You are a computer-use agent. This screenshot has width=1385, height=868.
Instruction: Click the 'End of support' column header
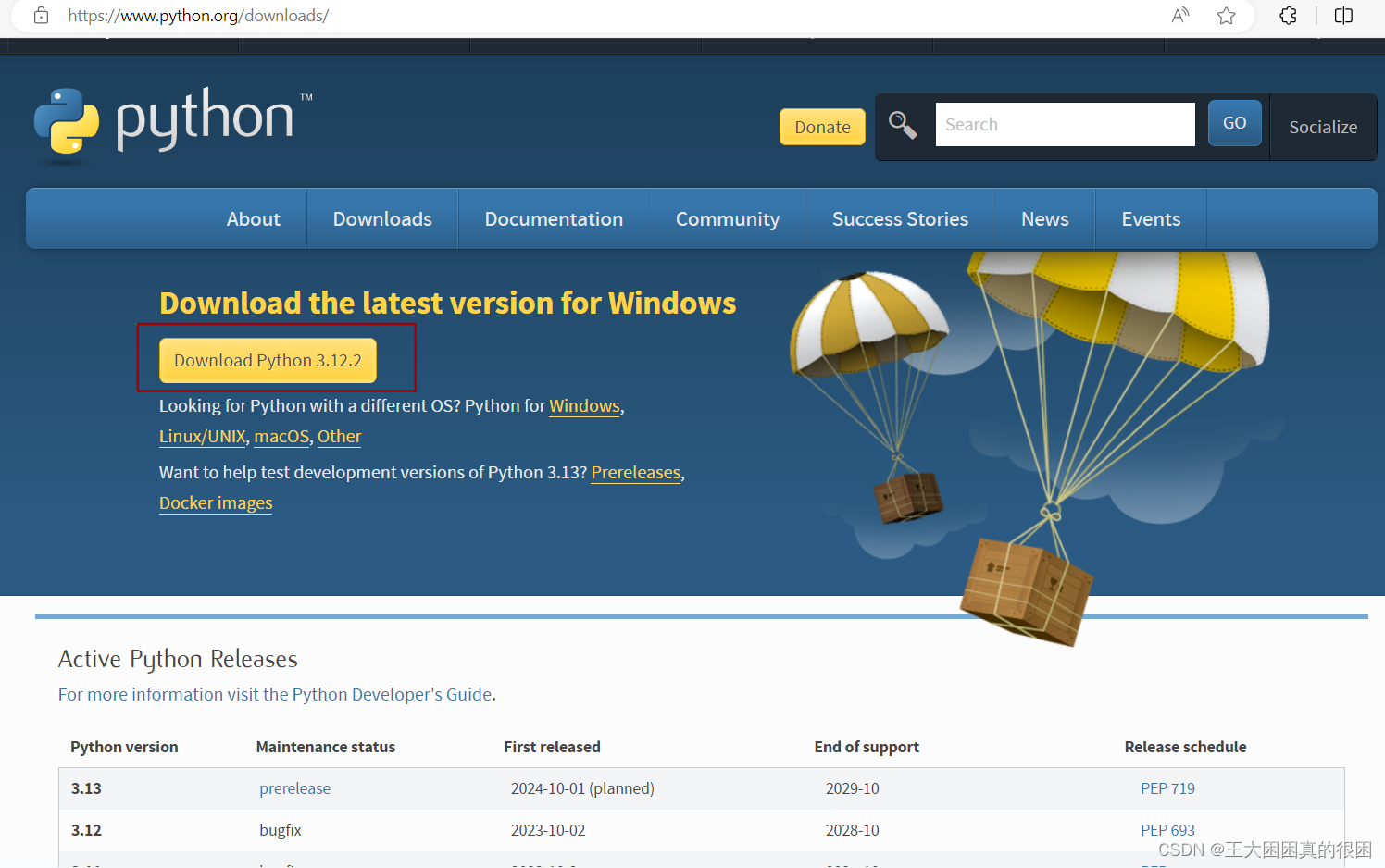click(867, 747)
